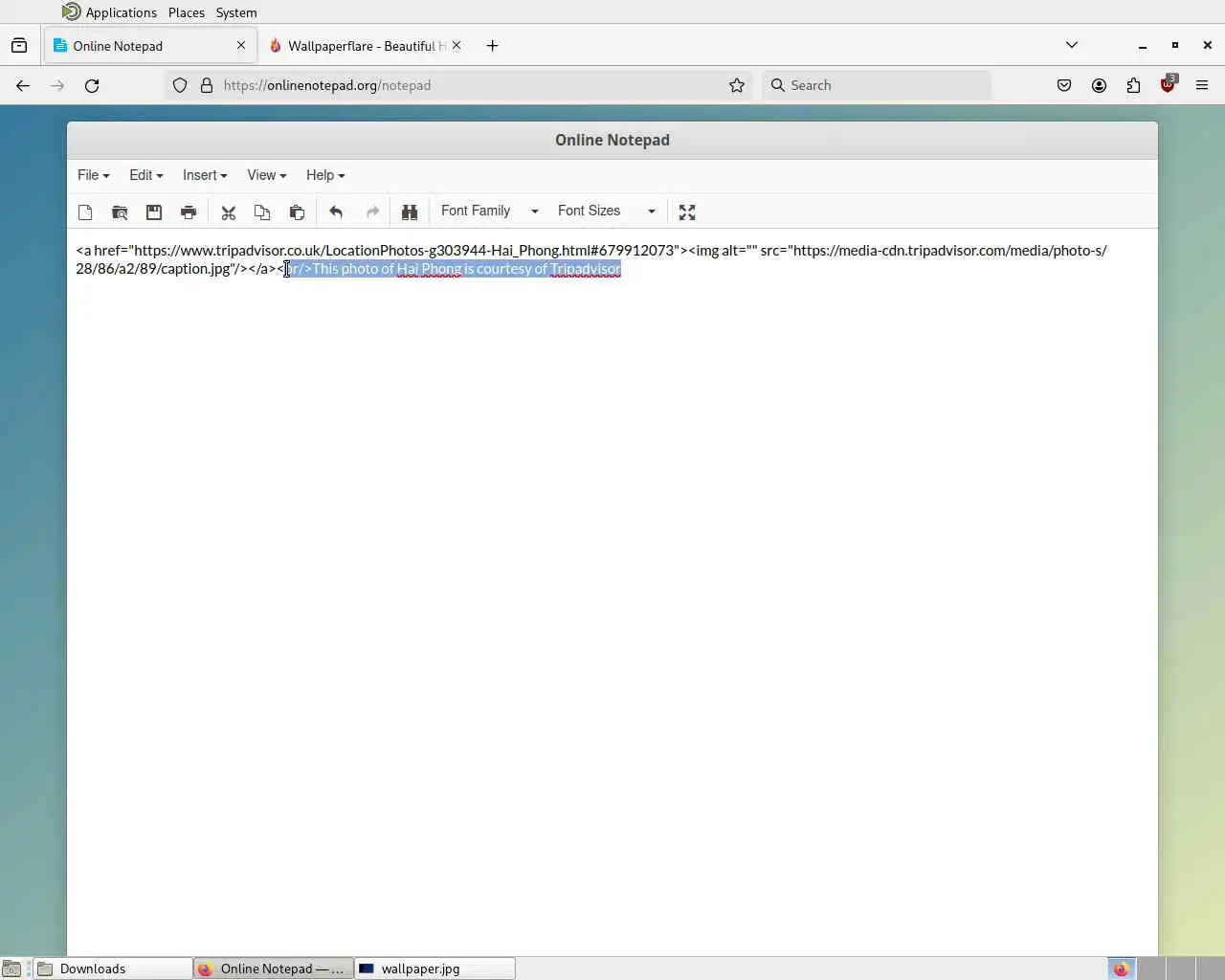
Task: Click the Firefox tray icon in bottom panel
Action: [1121, 969]
